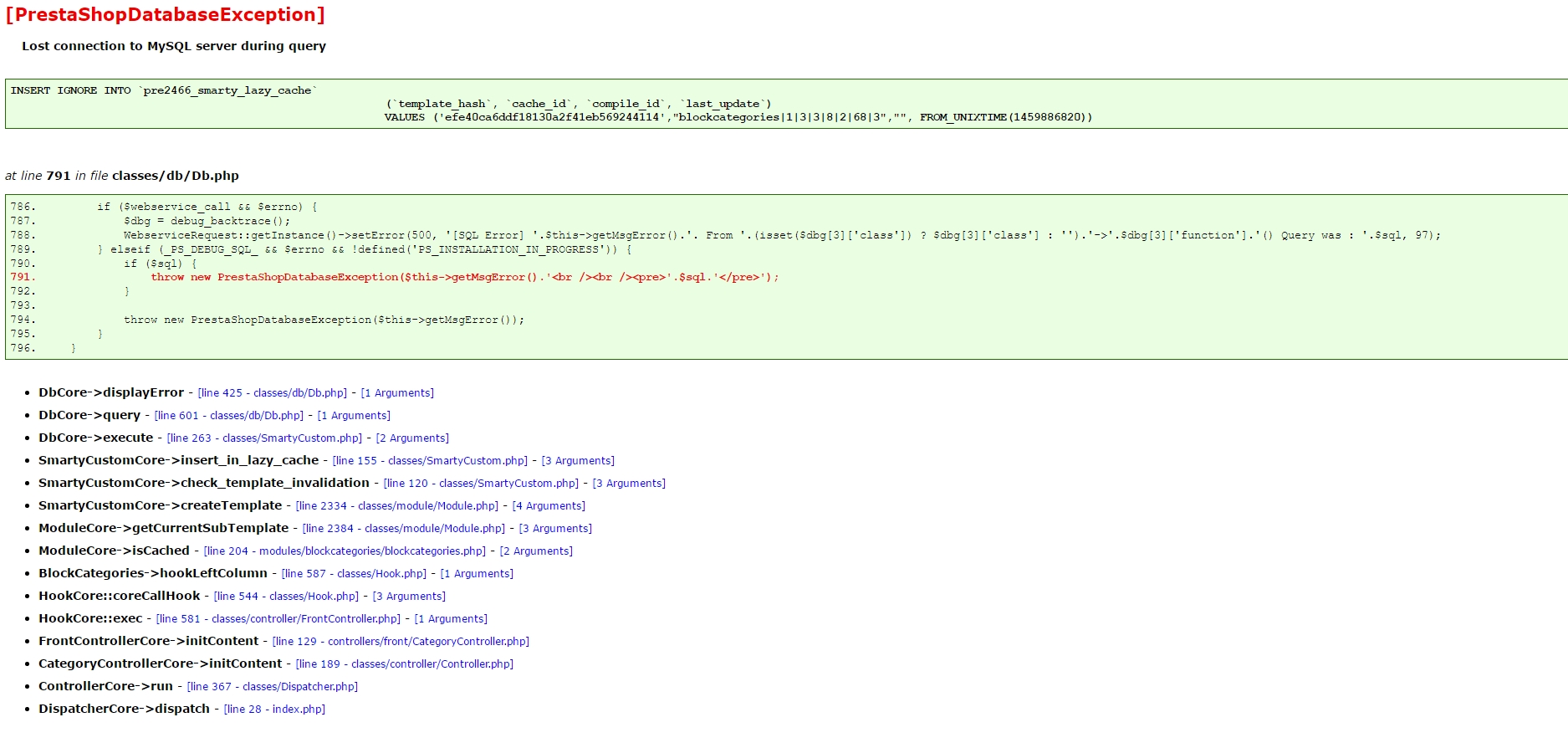The height and width of the screenshot is (748, 1568).
Task: Open line 189 Controller.php link
Action: point(405,664)
